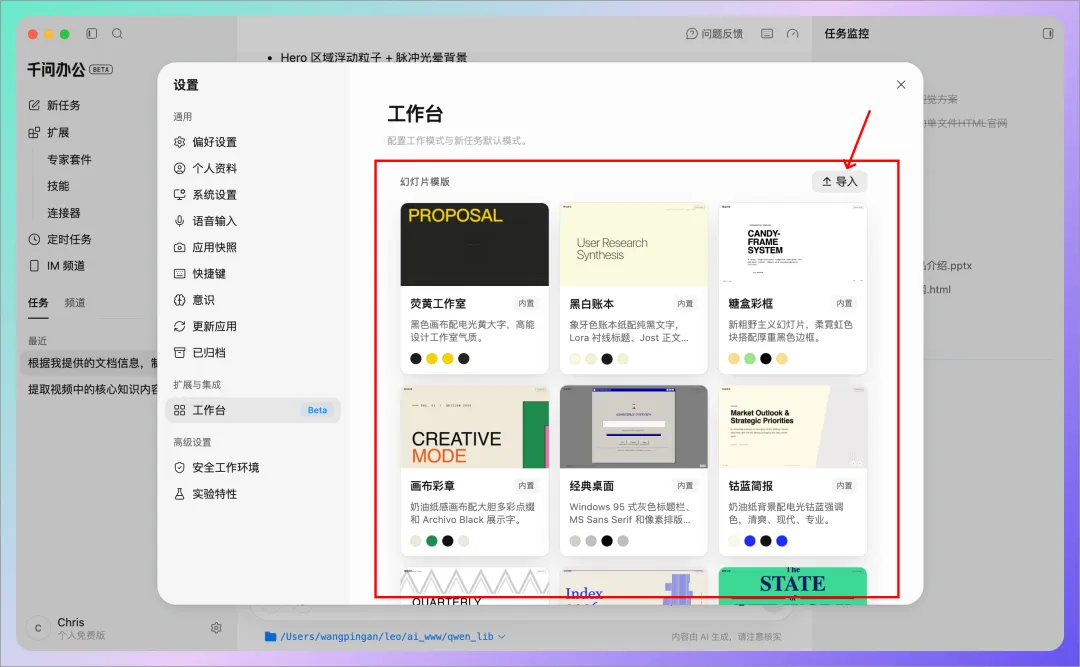Choose the 经典桌面 template thumbnail

click(x=634, y=427)
